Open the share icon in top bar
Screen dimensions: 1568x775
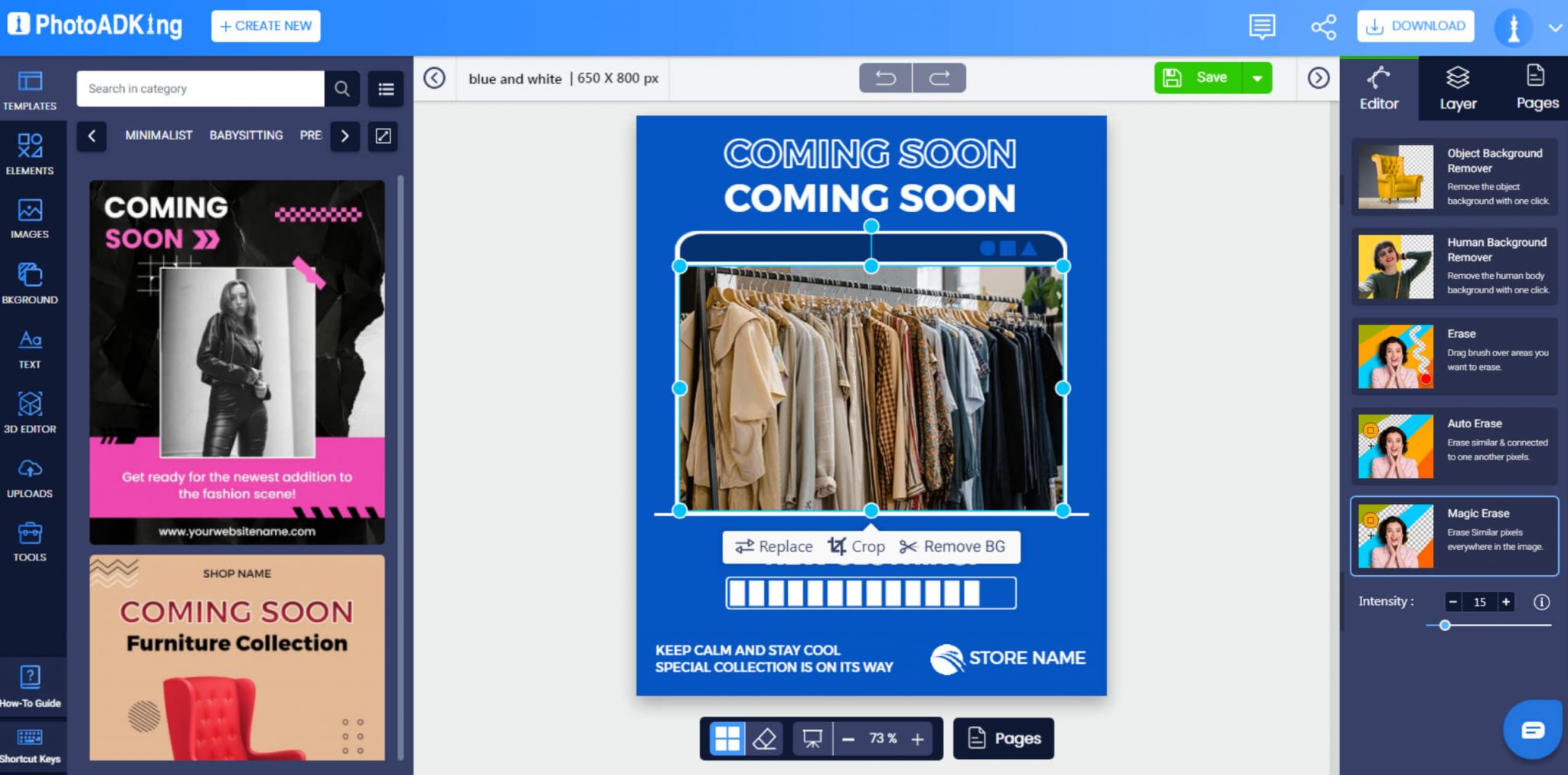[1324, 26]
